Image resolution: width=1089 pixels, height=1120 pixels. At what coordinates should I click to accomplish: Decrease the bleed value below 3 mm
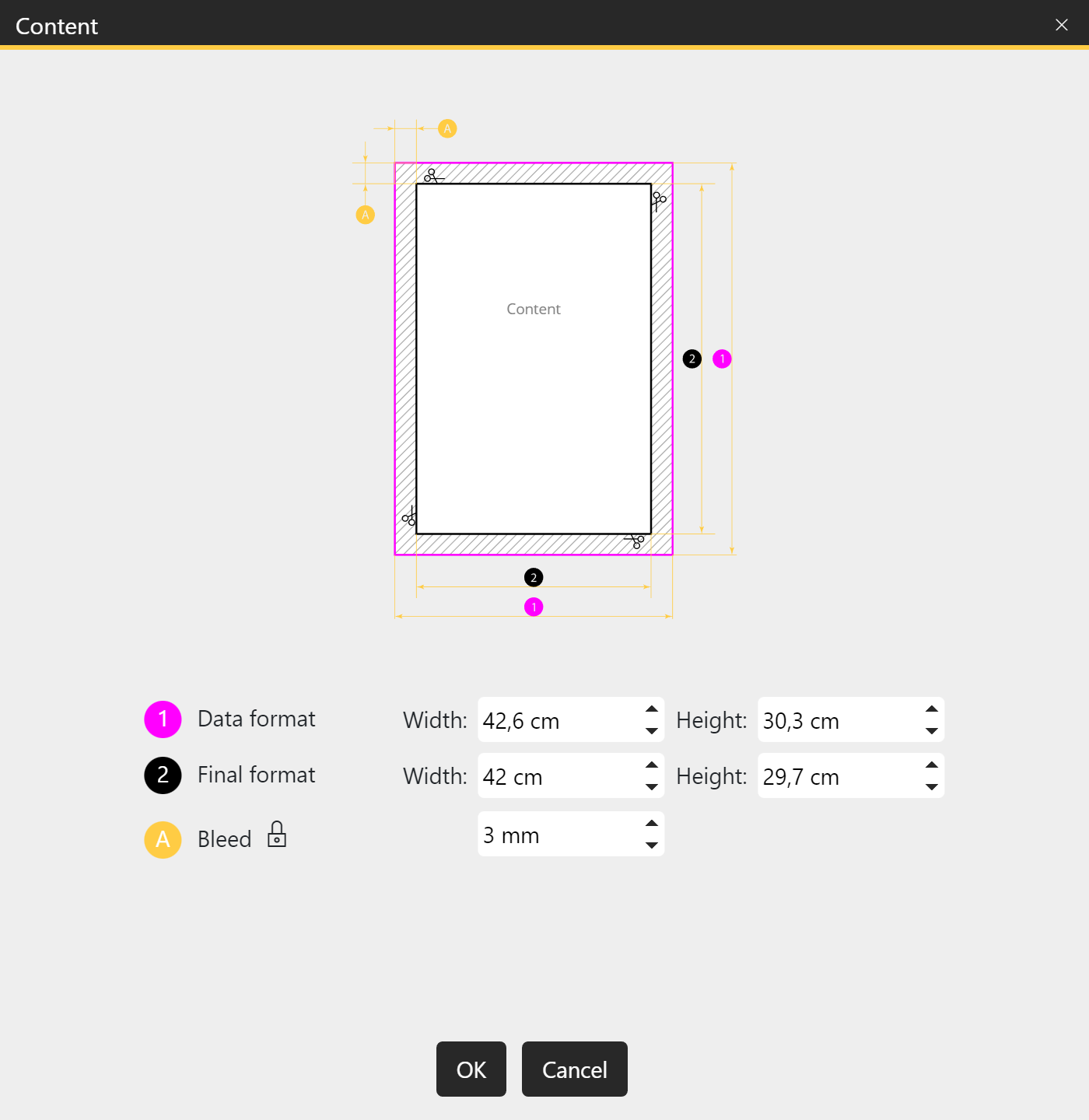pos(651,845)
